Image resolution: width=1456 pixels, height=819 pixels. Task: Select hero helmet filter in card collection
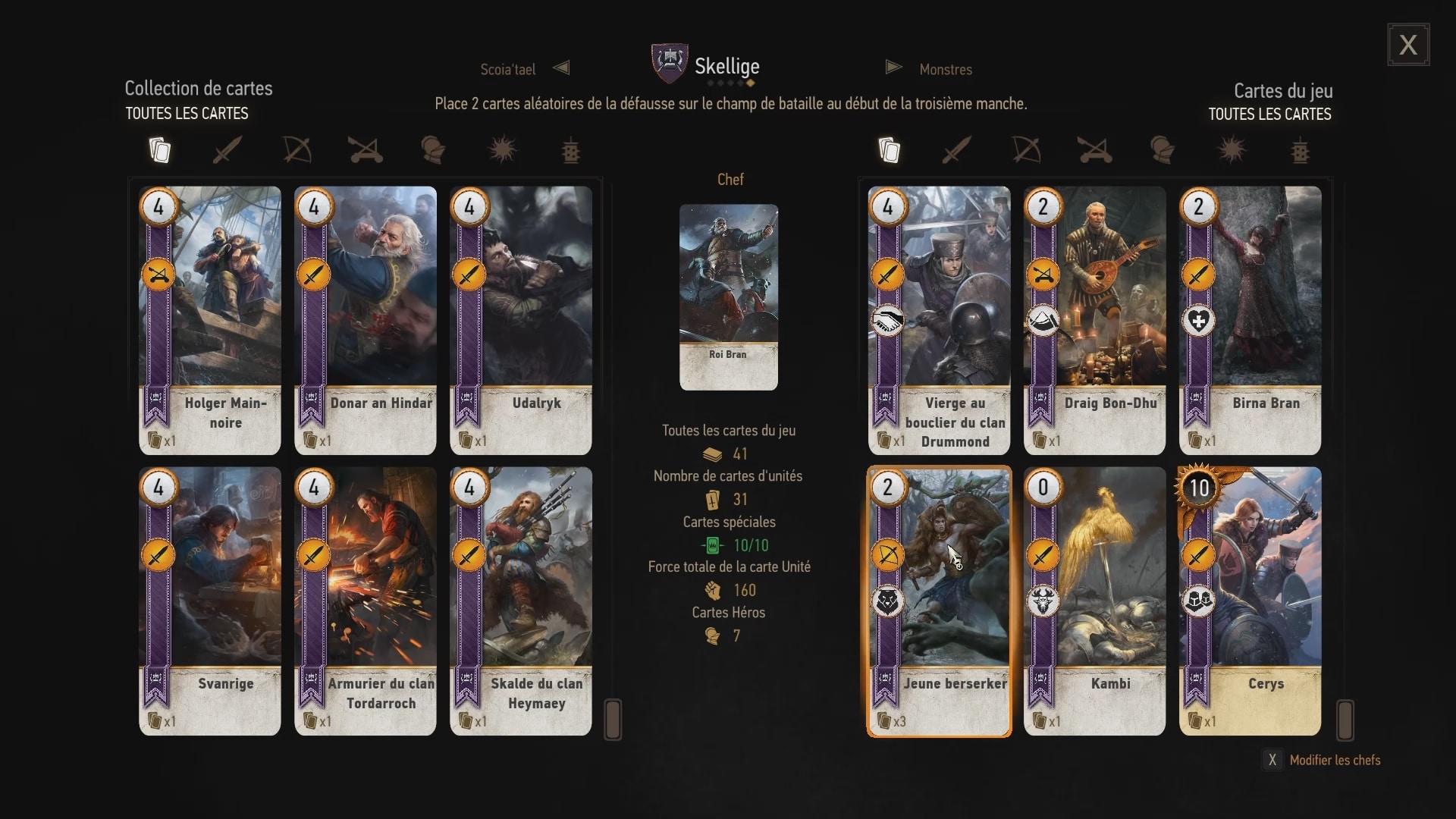(433, 150)
